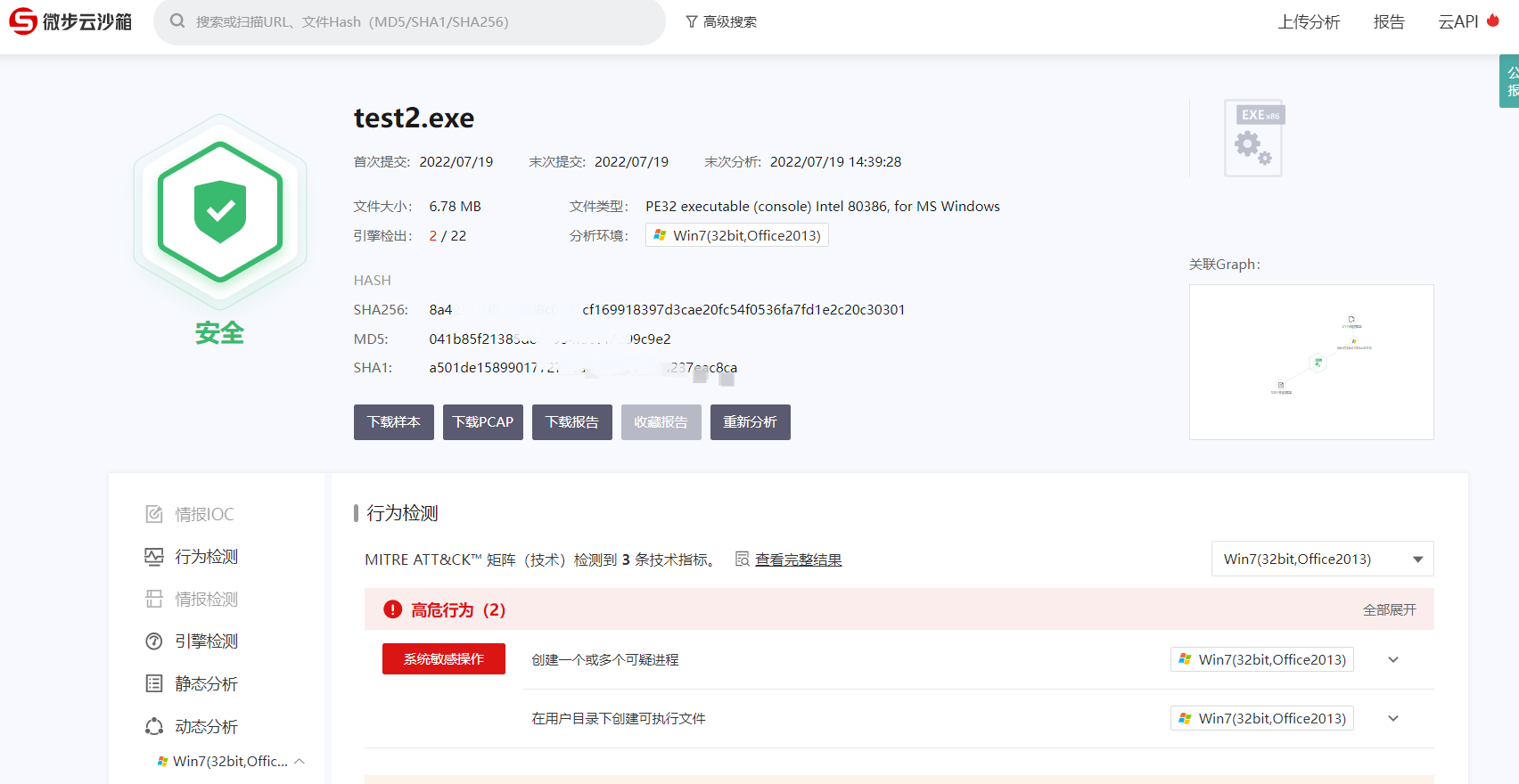The width and height of the screenshot is (1519, 784).
Task: Open 动态分析 sidebar section
Action: click(x=206, y=727)
